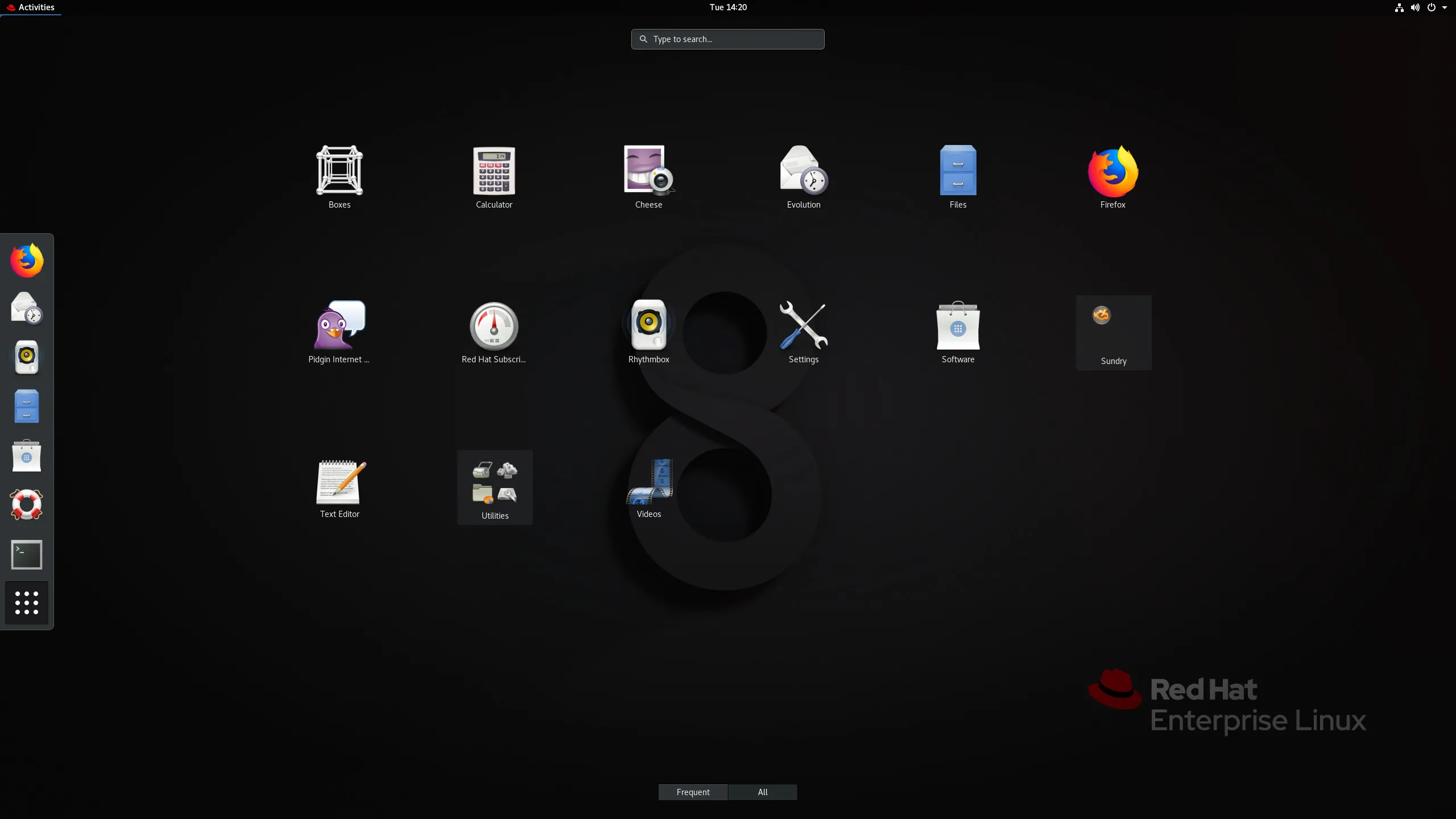The width and height of the screenshot is (1456, 819).
Task: Switch to the All apps tab
Action: [x=762, y=791]
